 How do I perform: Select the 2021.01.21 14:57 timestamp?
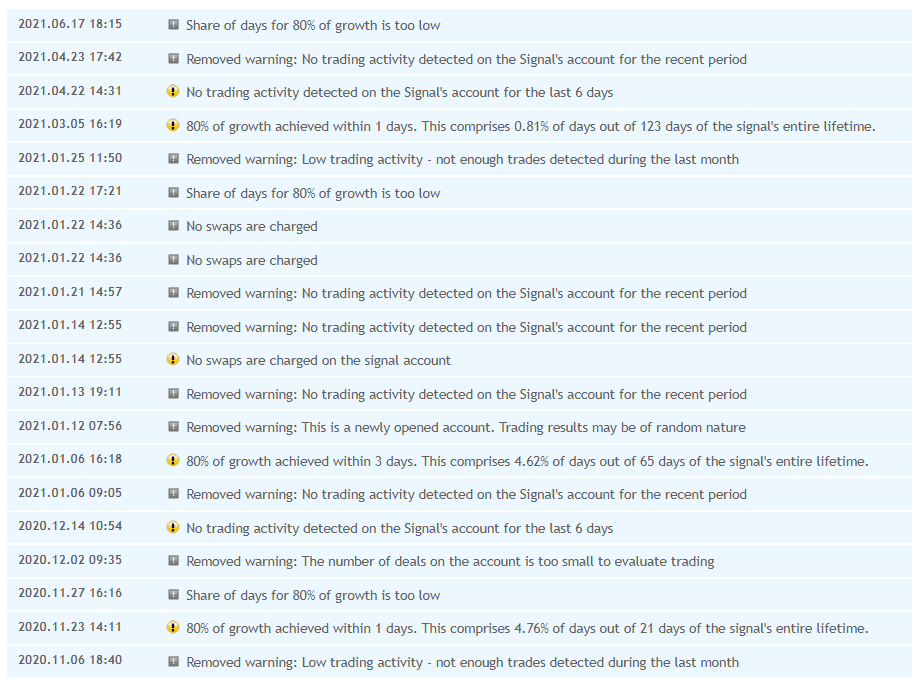70,292
